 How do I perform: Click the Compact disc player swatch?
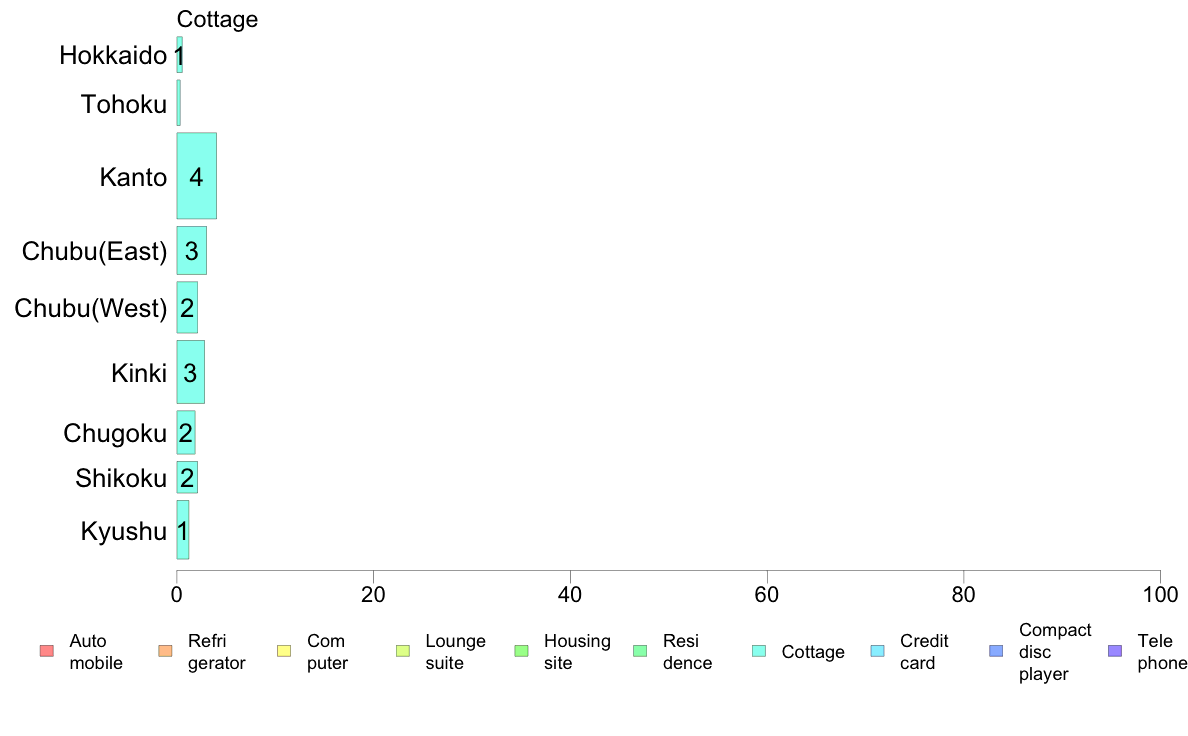point(996,651)
